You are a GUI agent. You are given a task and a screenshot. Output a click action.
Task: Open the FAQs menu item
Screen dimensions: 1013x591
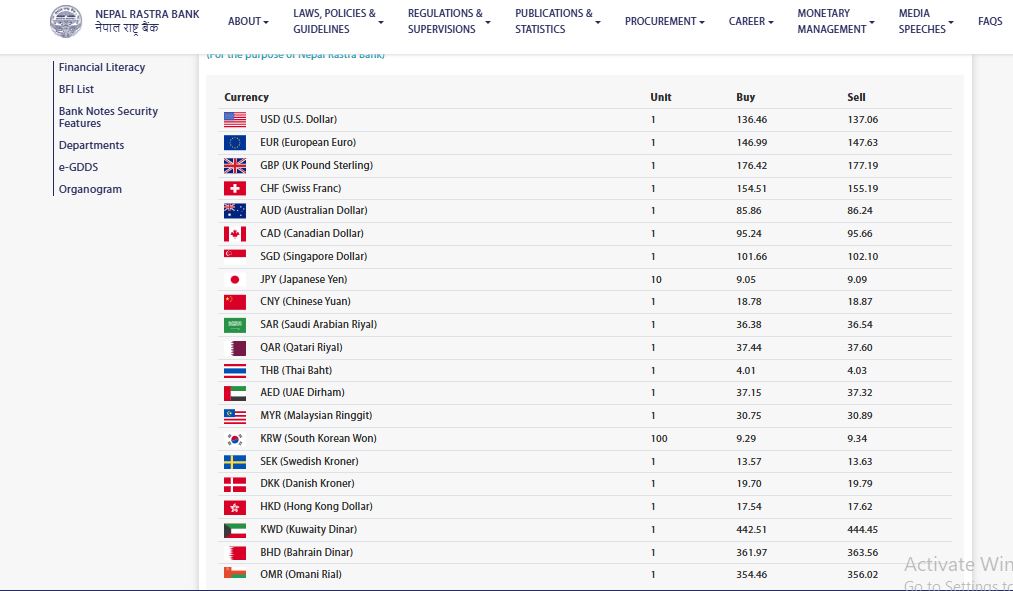pos(989,21)
